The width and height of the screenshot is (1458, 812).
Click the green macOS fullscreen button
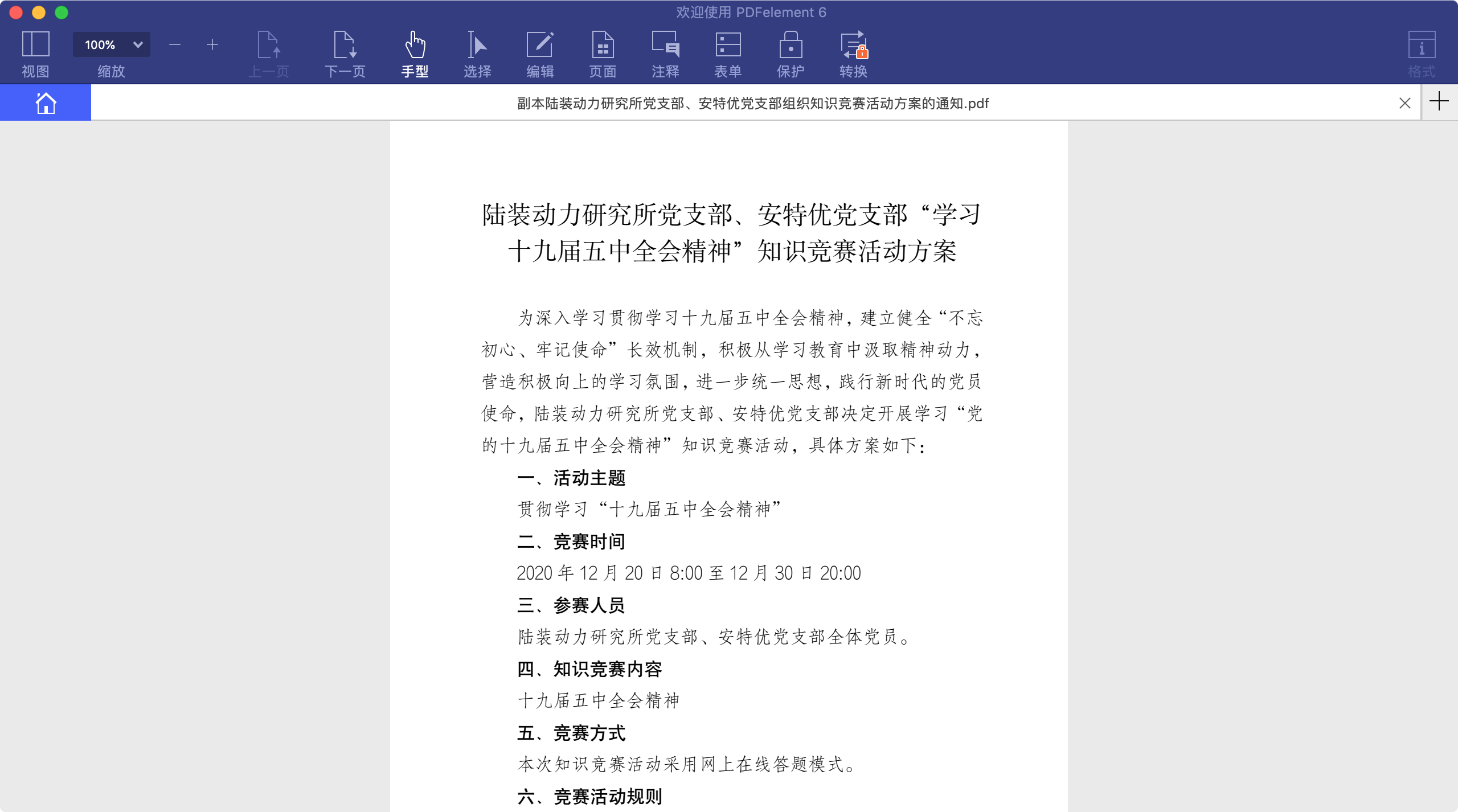tap(62, 13)
